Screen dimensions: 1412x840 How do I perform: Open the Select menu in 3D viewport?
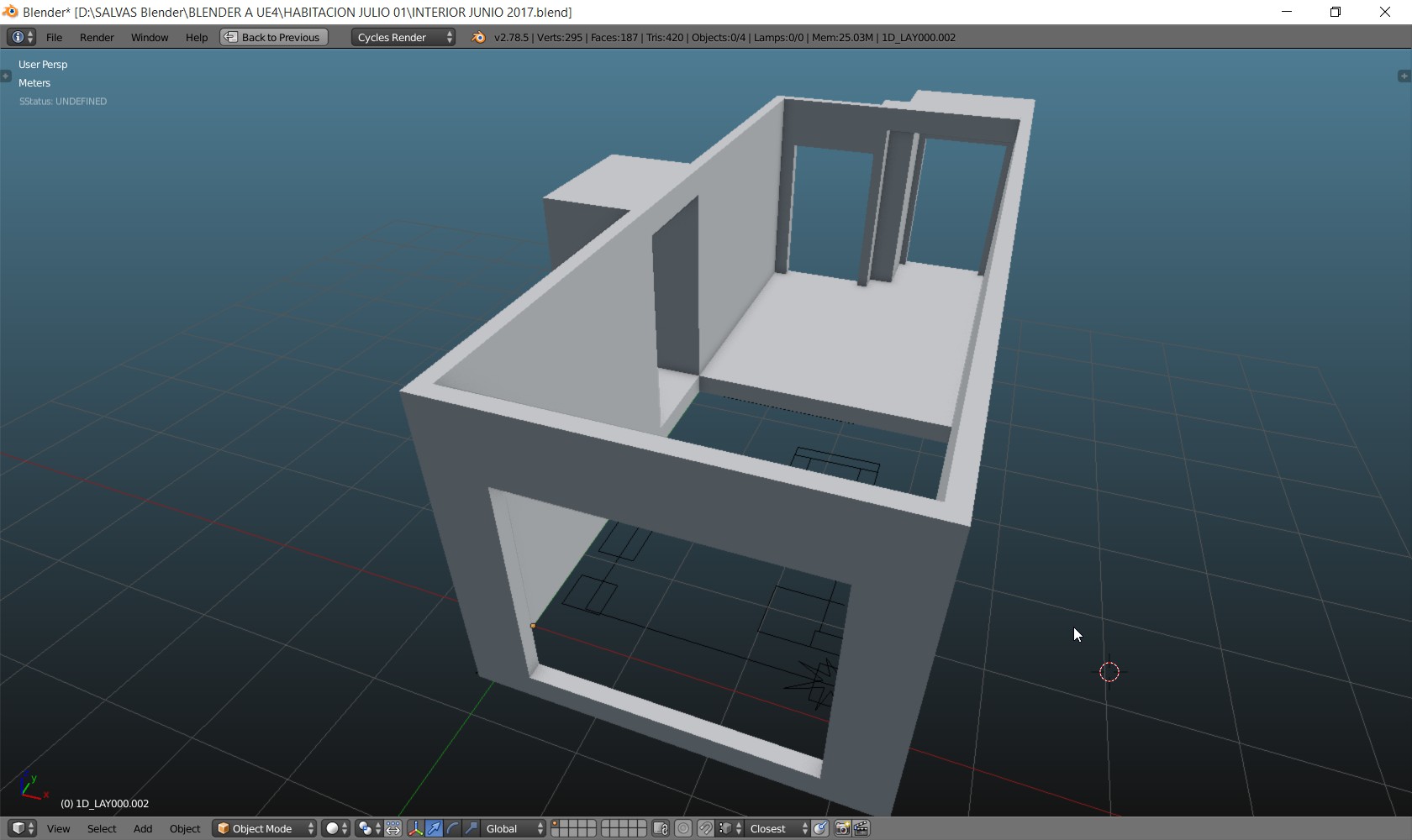pos(102,828)
